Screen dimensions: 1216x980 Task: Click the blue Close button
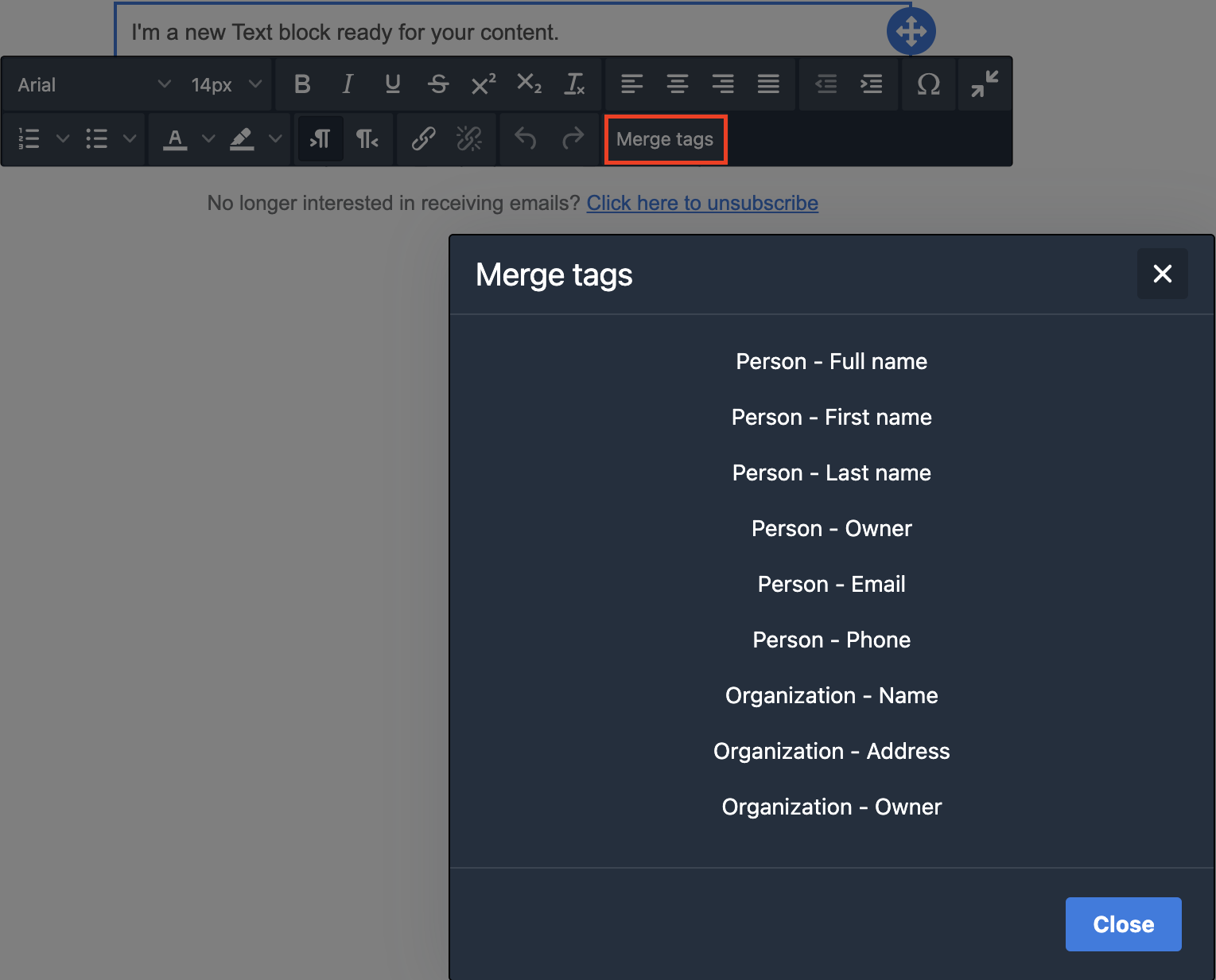(x=1124, y=924)
